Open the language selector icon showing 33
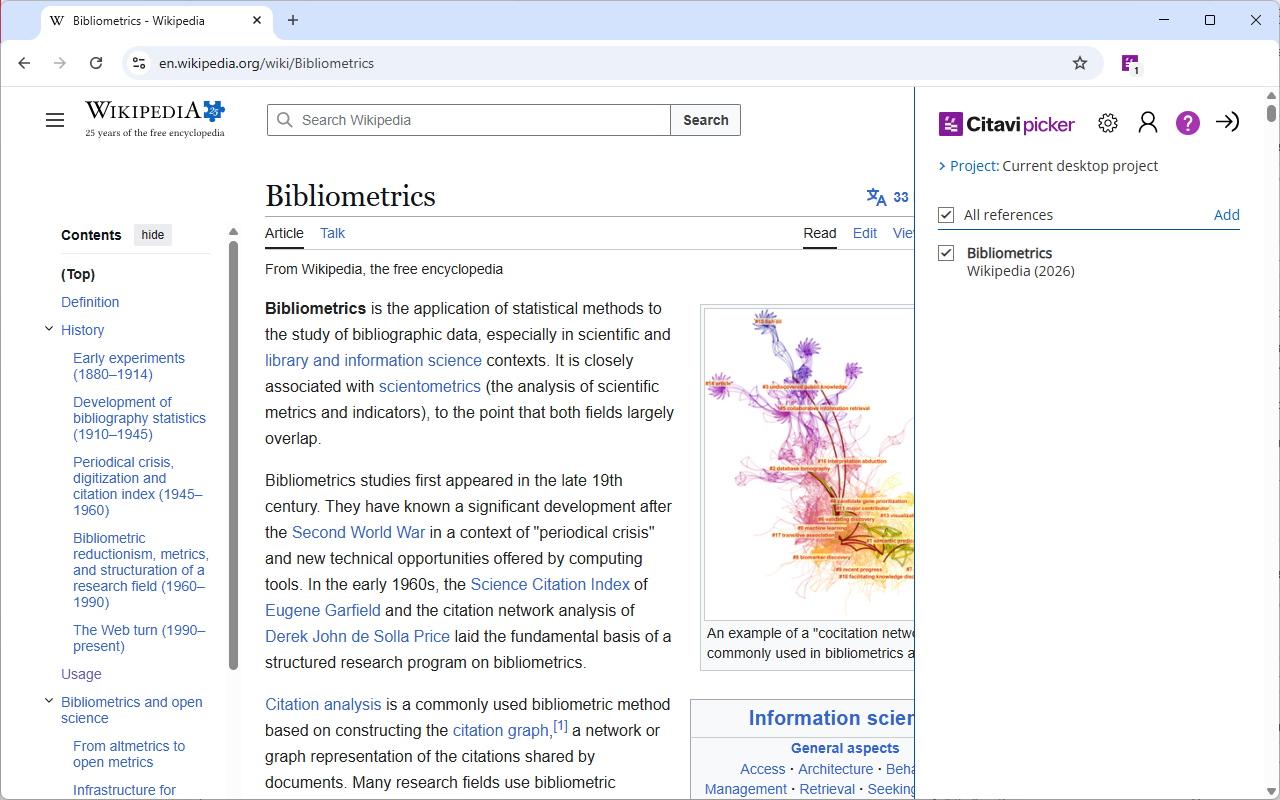 (888, 197)
